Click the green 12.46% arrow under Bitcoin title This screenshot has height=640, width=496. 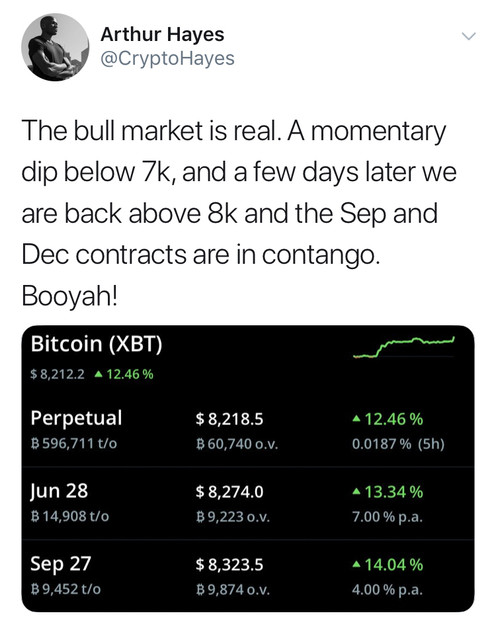(98, 374)
